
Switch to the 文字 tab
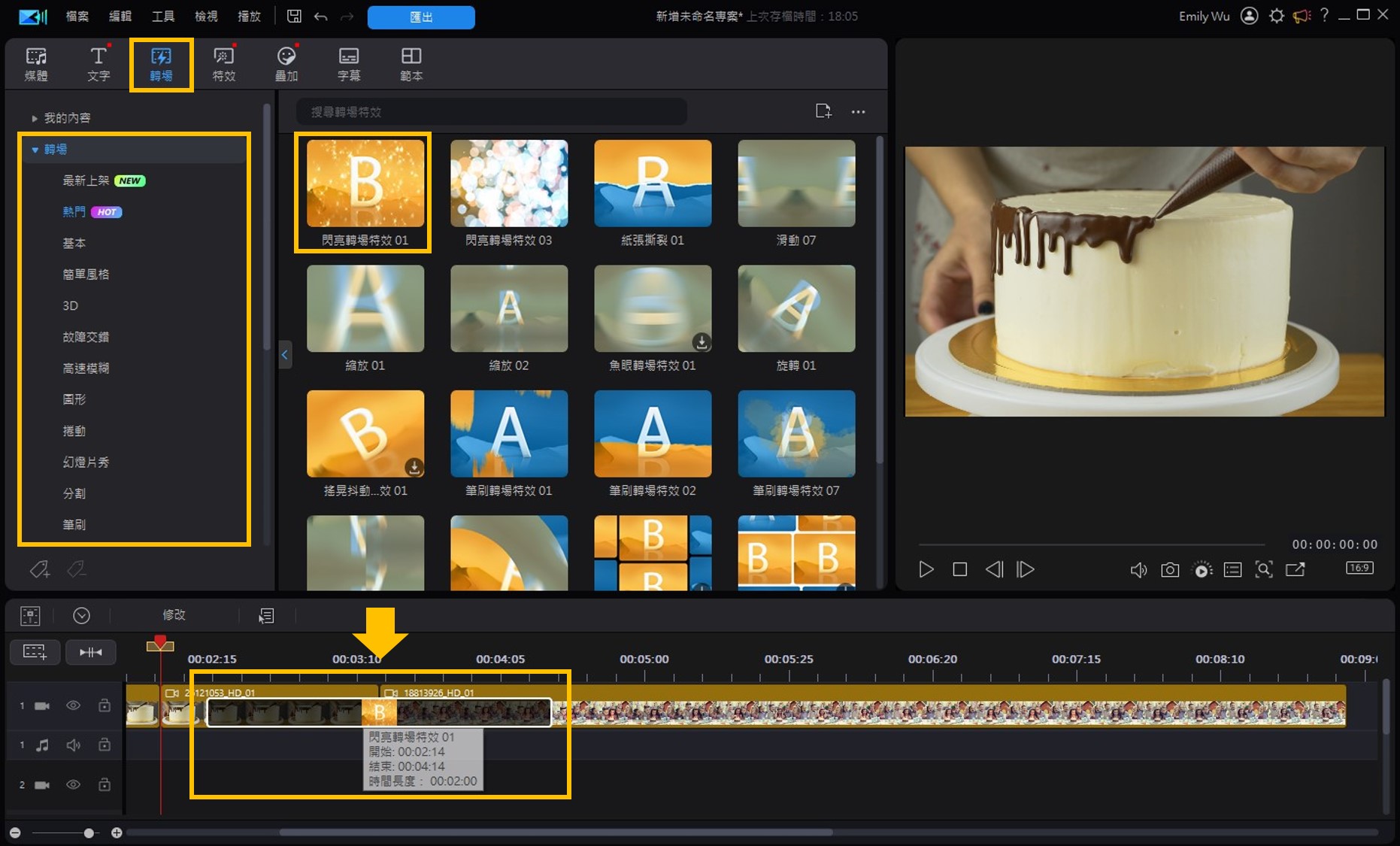98,64
